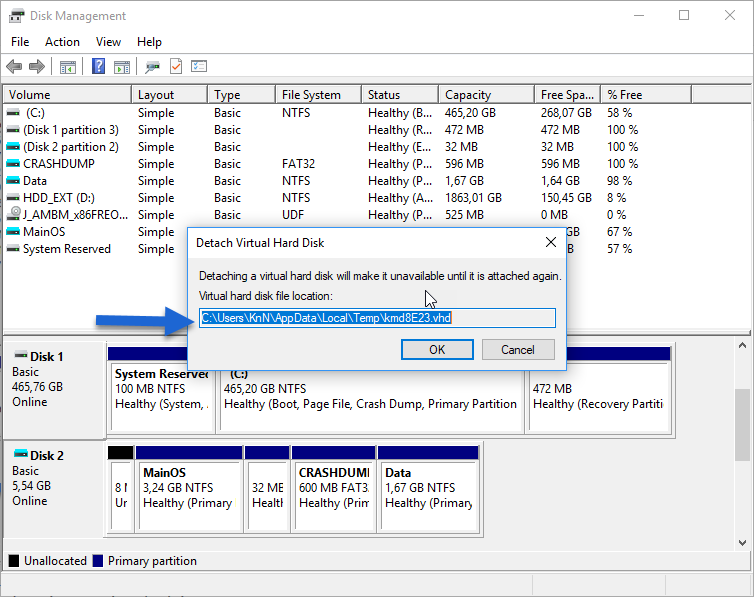Click the disc icon beside J_AMBM_x86FREO volume

14,213
